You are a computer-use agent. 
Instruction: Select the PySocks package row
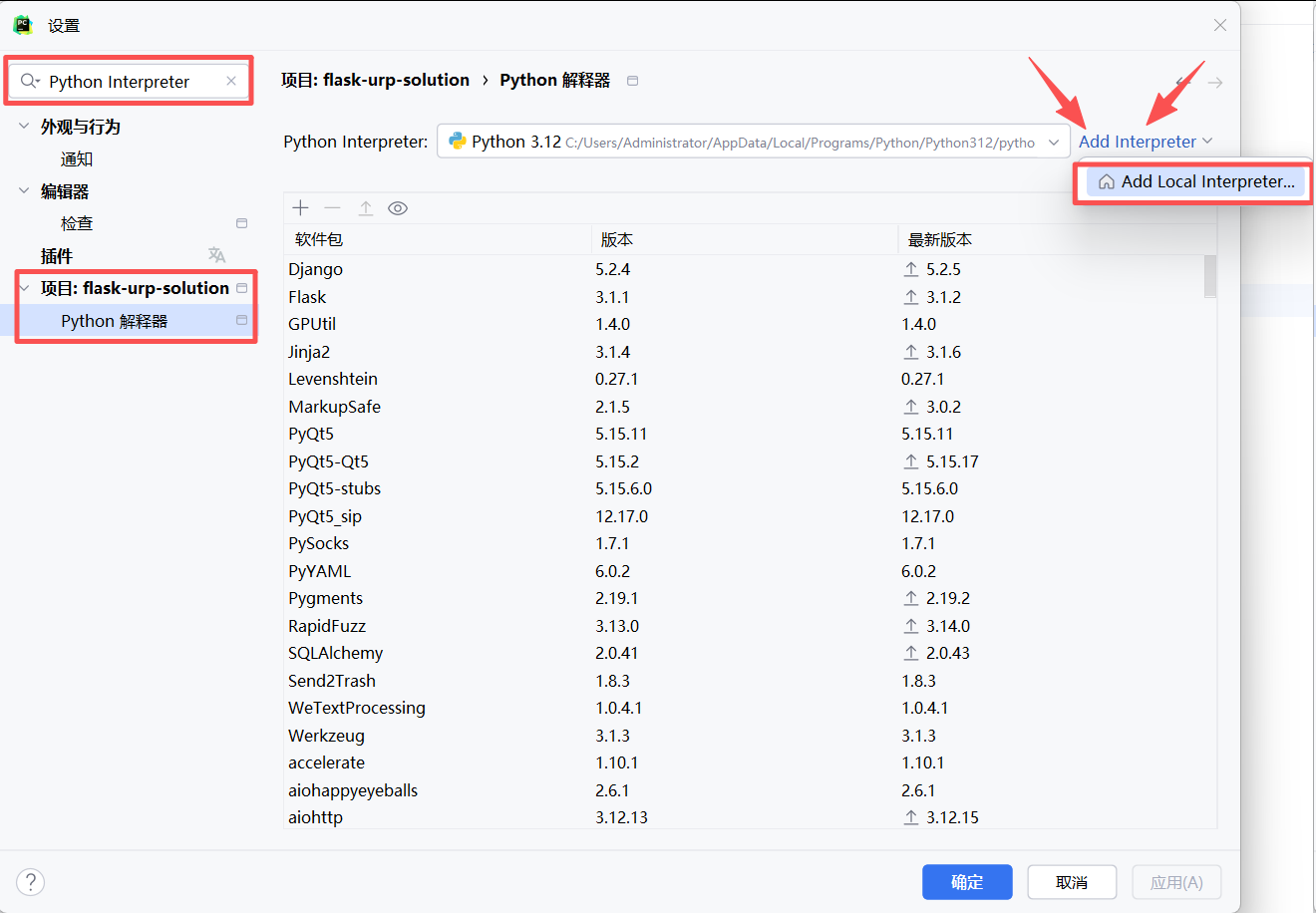[744, 543]
